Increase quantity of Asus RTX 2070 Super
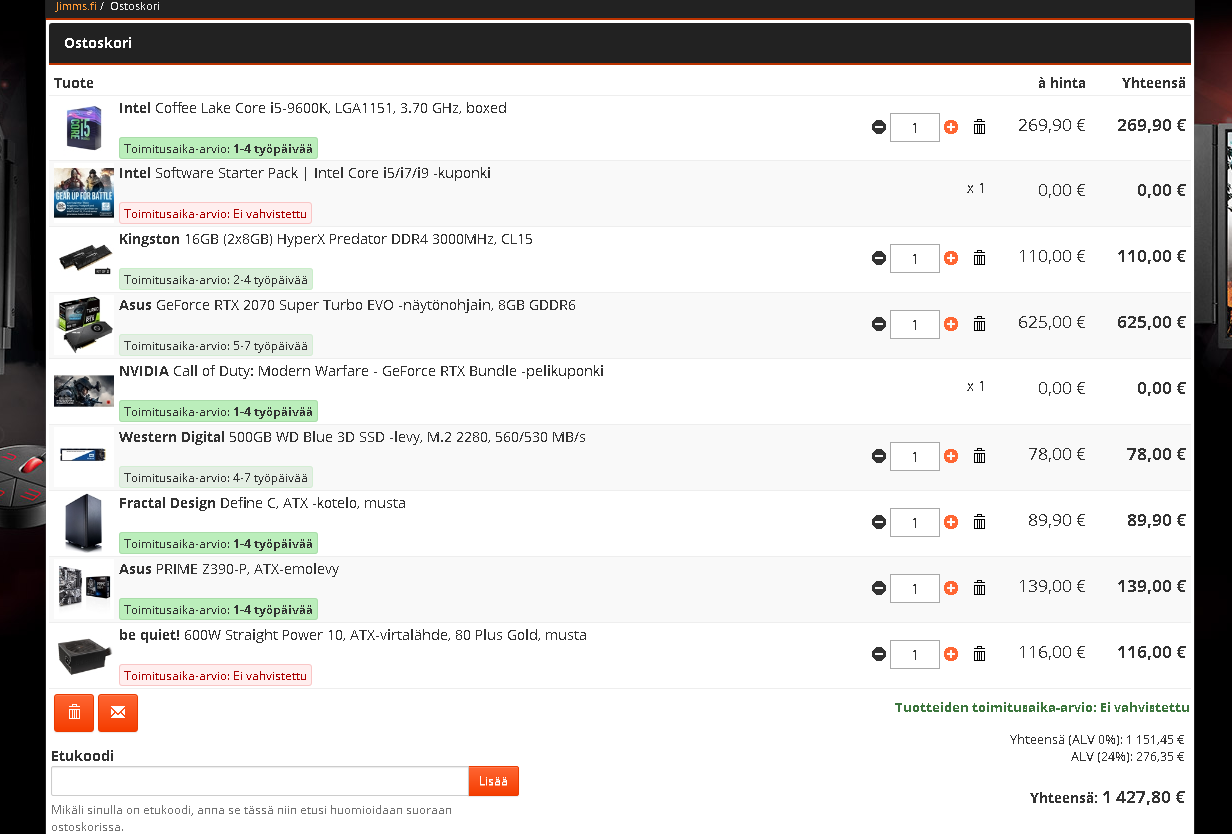Viewport: 1232px width, 834px height. (951, 324)
